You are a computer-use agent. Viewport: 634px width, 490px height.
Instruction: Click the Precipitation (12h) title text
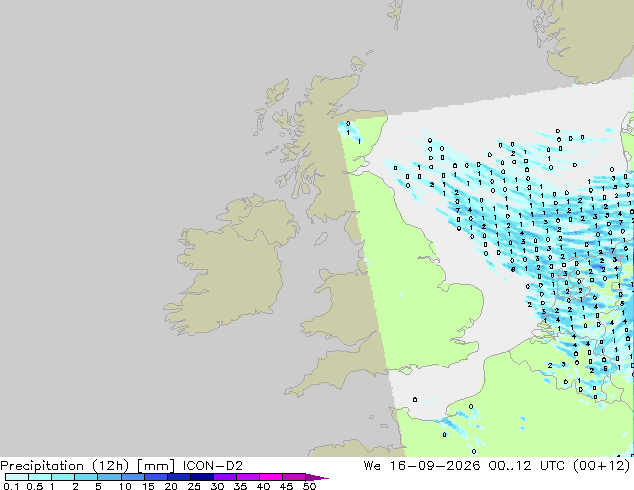tap(65, 466)
